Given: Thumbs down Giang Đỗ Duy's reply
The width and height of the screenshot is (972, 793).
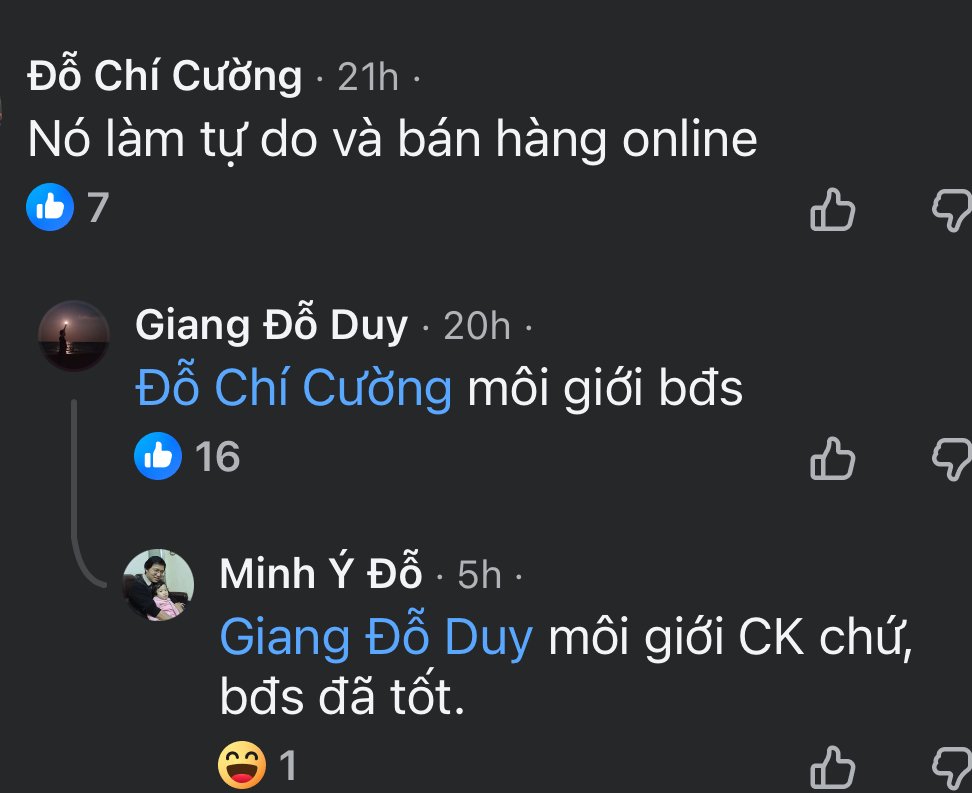Looking at the screenshot, I should coord(952,460).
